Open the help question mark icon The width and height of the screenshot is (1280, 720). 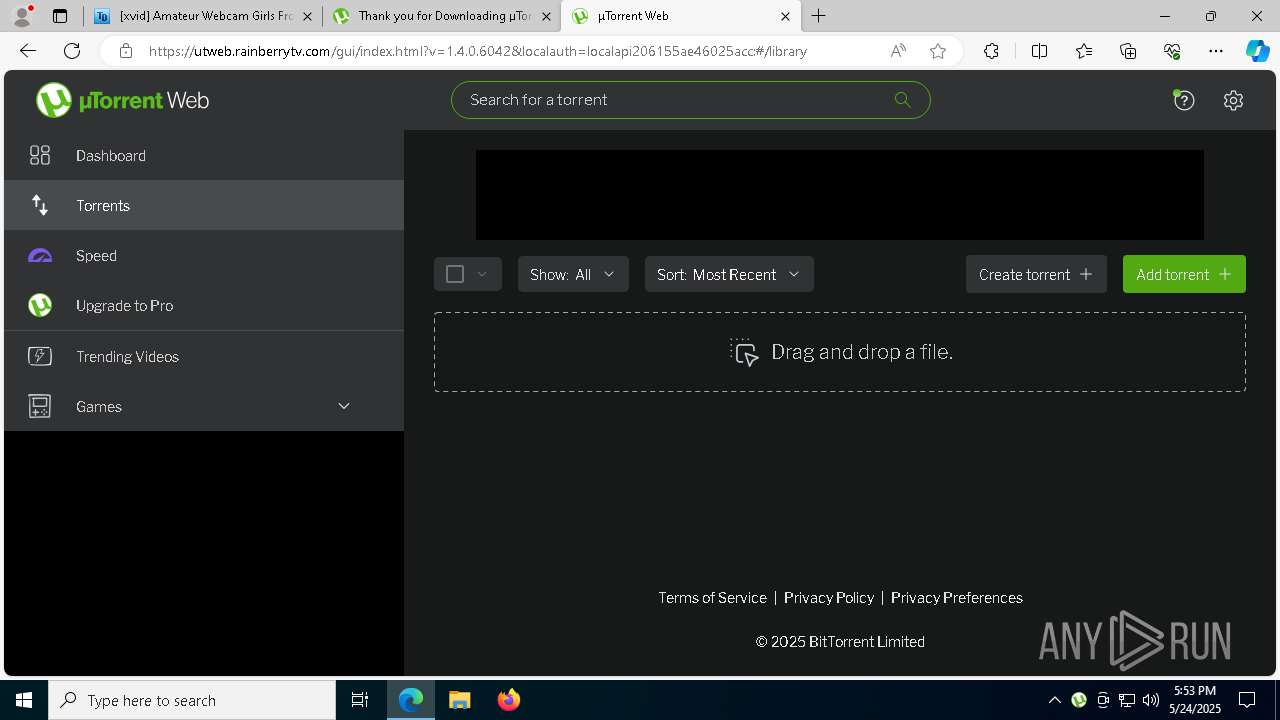pos(1184,100)
